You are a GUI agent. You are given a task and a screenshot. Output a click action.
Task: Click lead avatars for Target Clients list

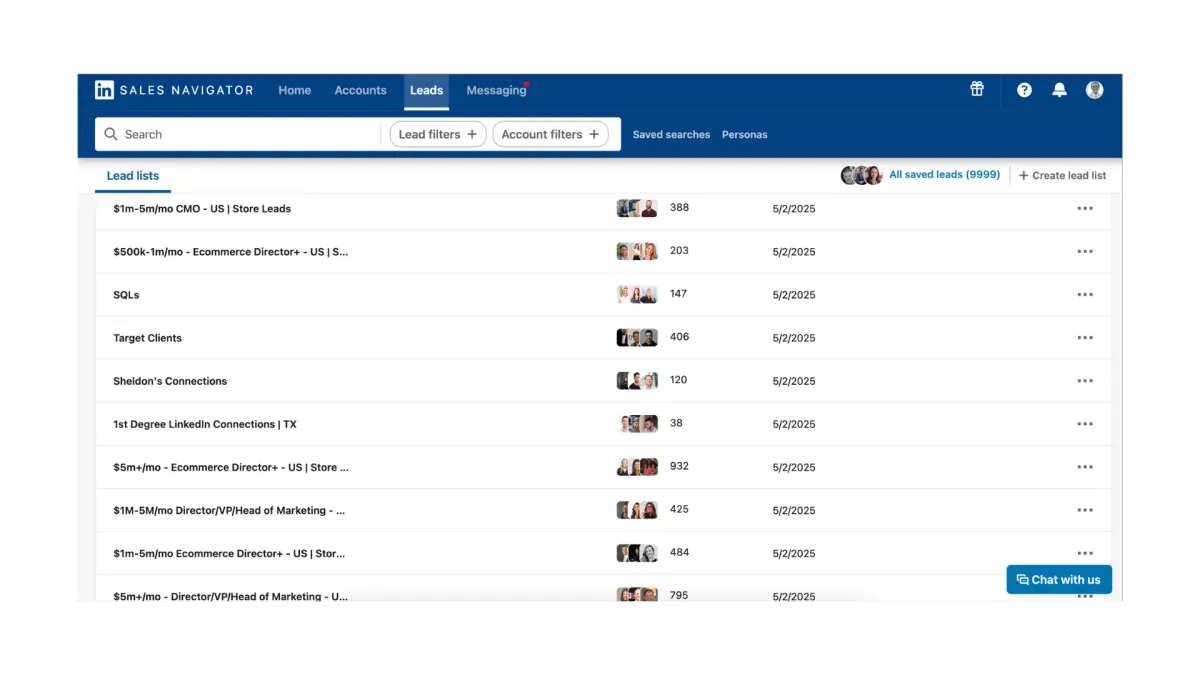(637, 338)
